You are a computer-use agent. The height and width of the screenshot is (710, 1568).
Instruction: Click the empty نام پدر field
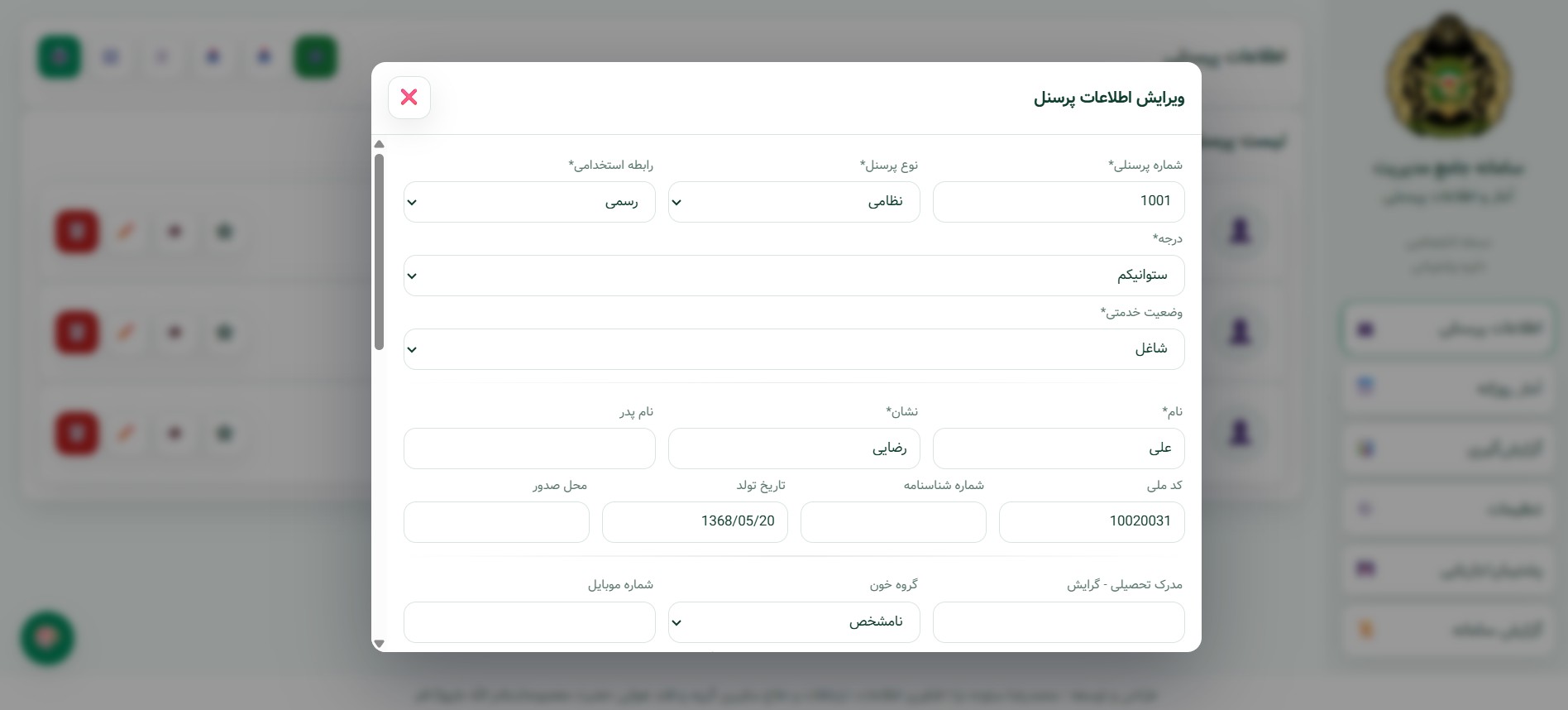529,449
